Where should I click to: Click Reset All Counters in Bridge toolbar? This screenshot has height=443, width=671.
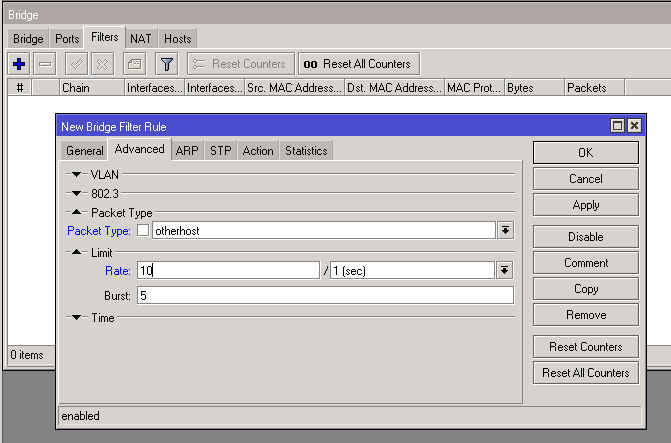[x=359, y=64]
